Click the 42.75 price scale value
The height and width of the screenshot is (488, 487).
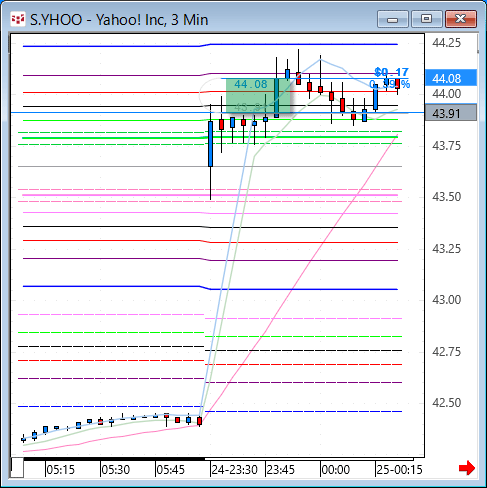pyautogui.click(x=446, y=352)
